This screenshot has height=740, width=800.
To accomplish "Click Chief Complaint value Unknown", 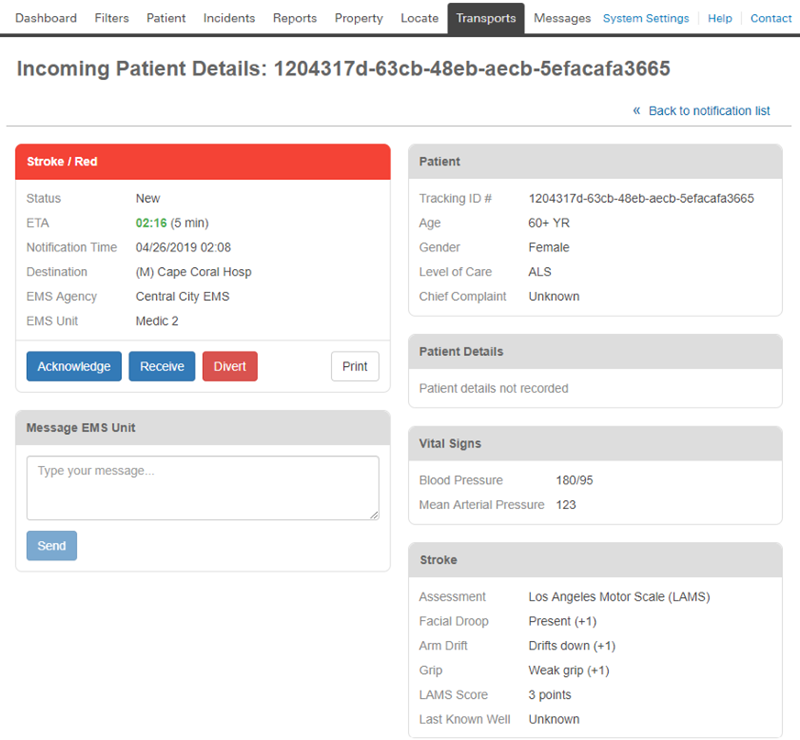I will pos(554,297).
